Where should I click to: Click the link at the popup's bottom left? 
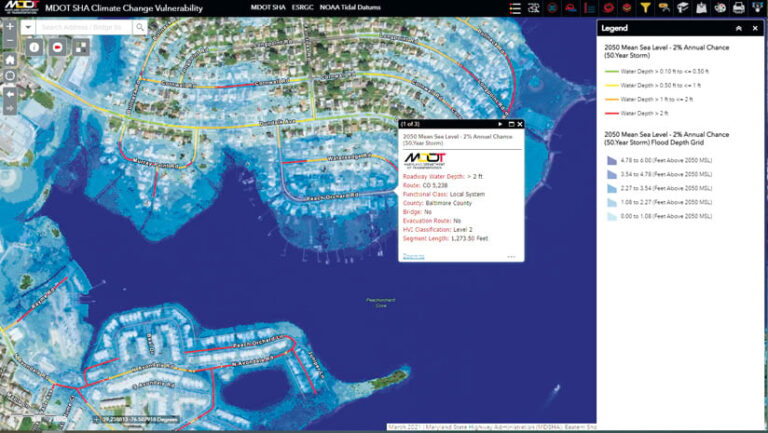point(413,256)
